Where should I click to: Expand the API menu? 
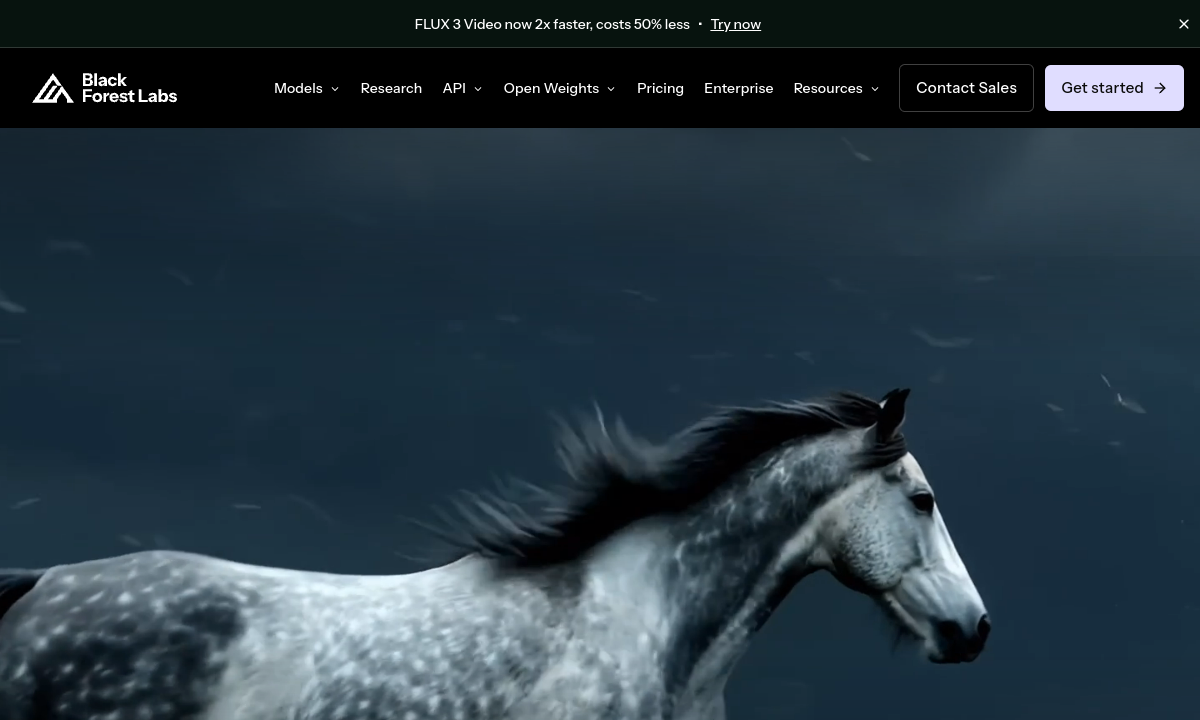pos(462,88)
